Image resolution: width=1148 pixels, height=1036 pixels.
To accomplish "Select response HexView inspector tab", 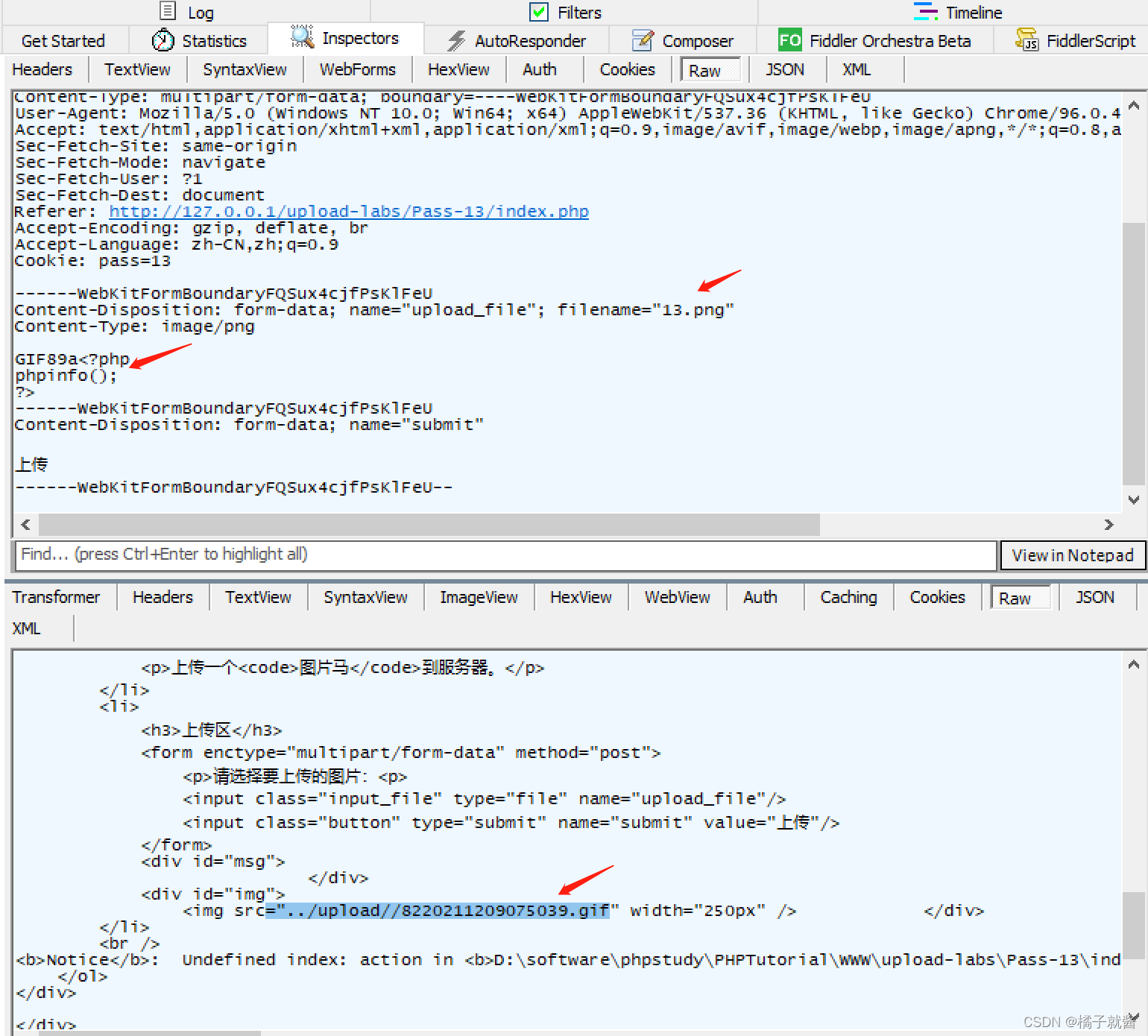I will coord(581,597).
